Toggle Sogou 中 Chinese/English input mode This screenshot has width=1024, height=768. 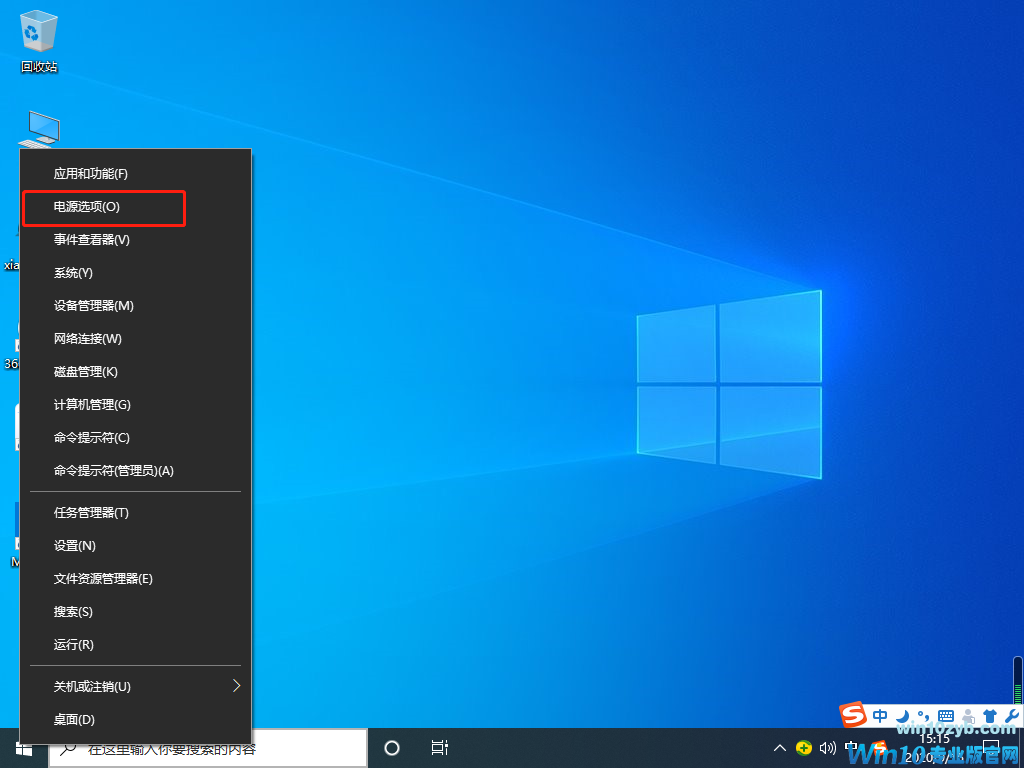[x=880, y=716]
